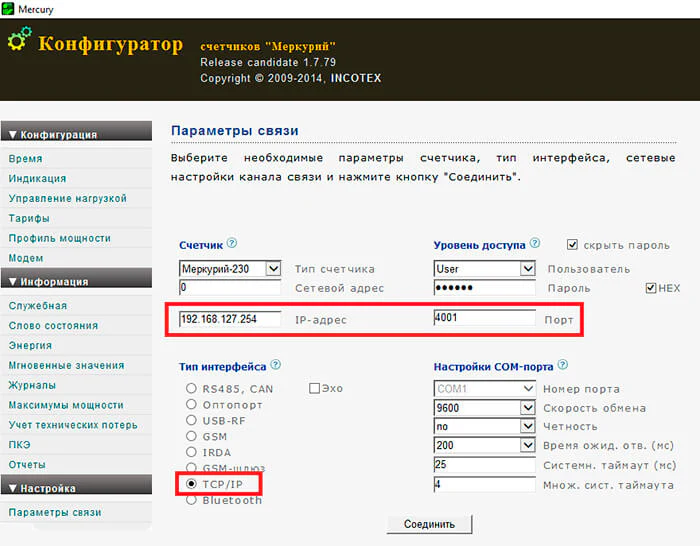Select the RS485, CAN interface radio button
The width and height of the screenshot is (700, 546).
point(191,388)
